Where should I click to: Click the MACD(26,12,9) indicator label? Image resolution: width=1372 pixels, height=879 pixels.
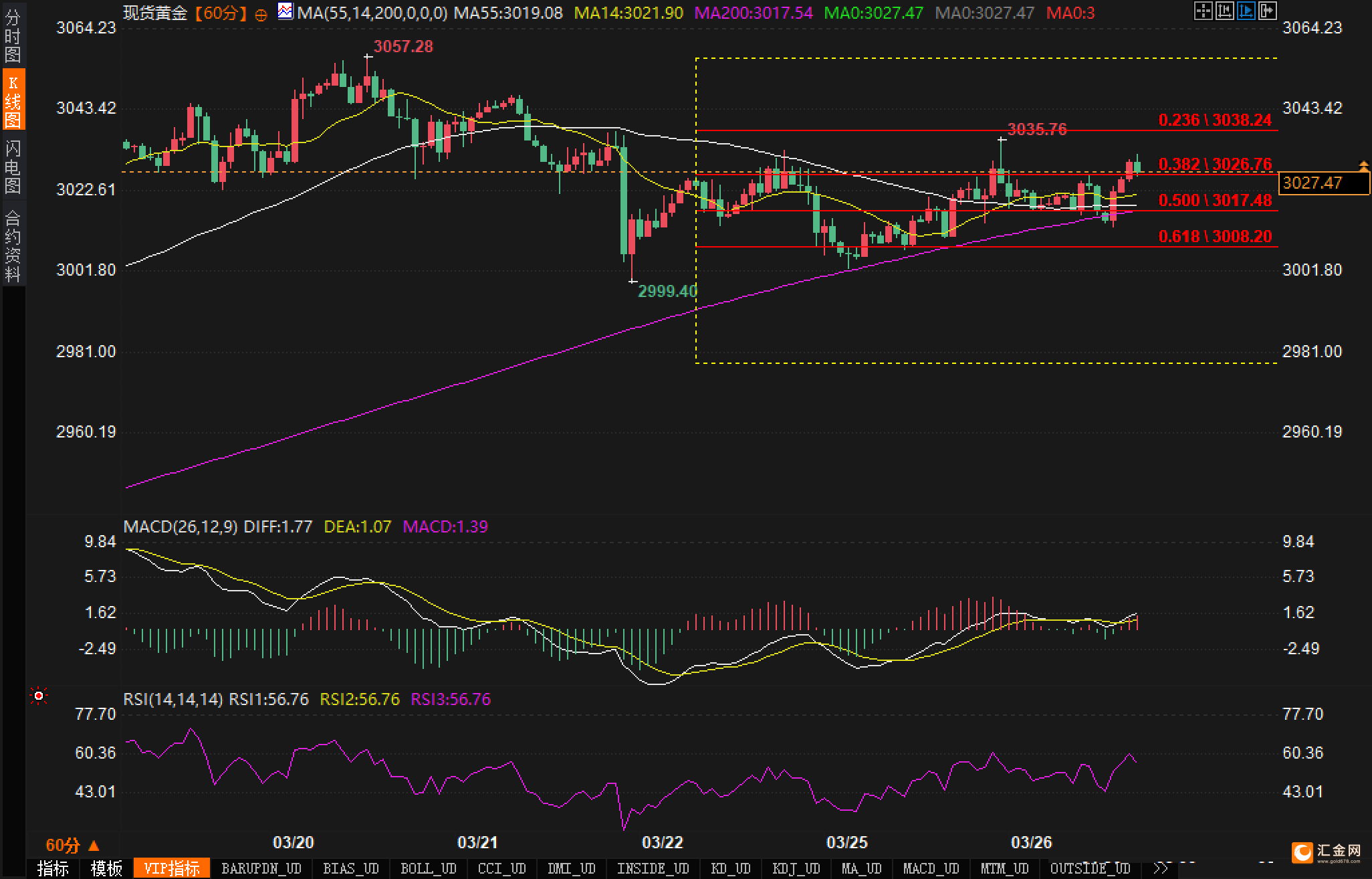point(181,526)
